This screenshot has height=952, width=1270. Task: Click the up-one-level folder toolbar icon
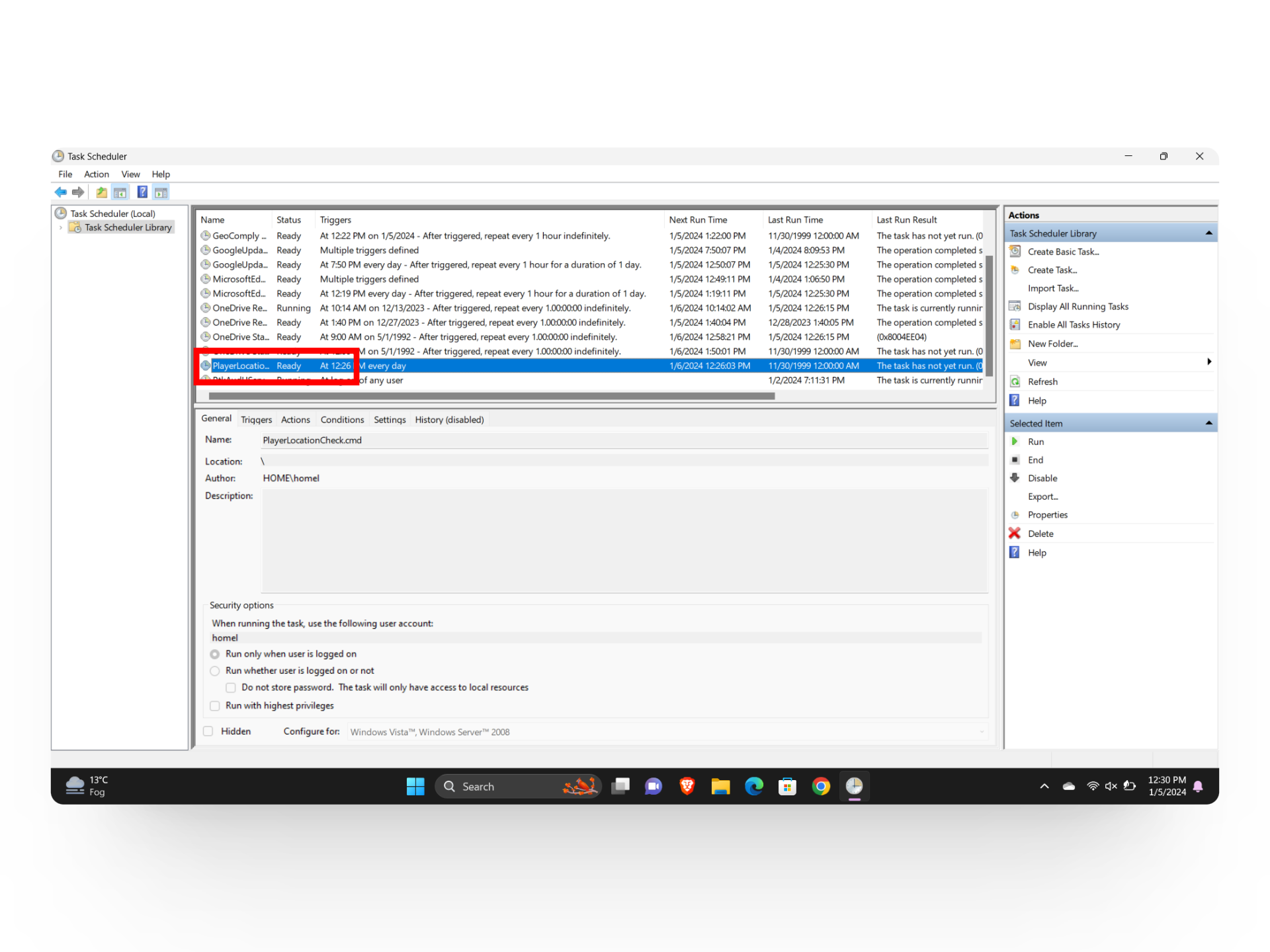[101, 192]
